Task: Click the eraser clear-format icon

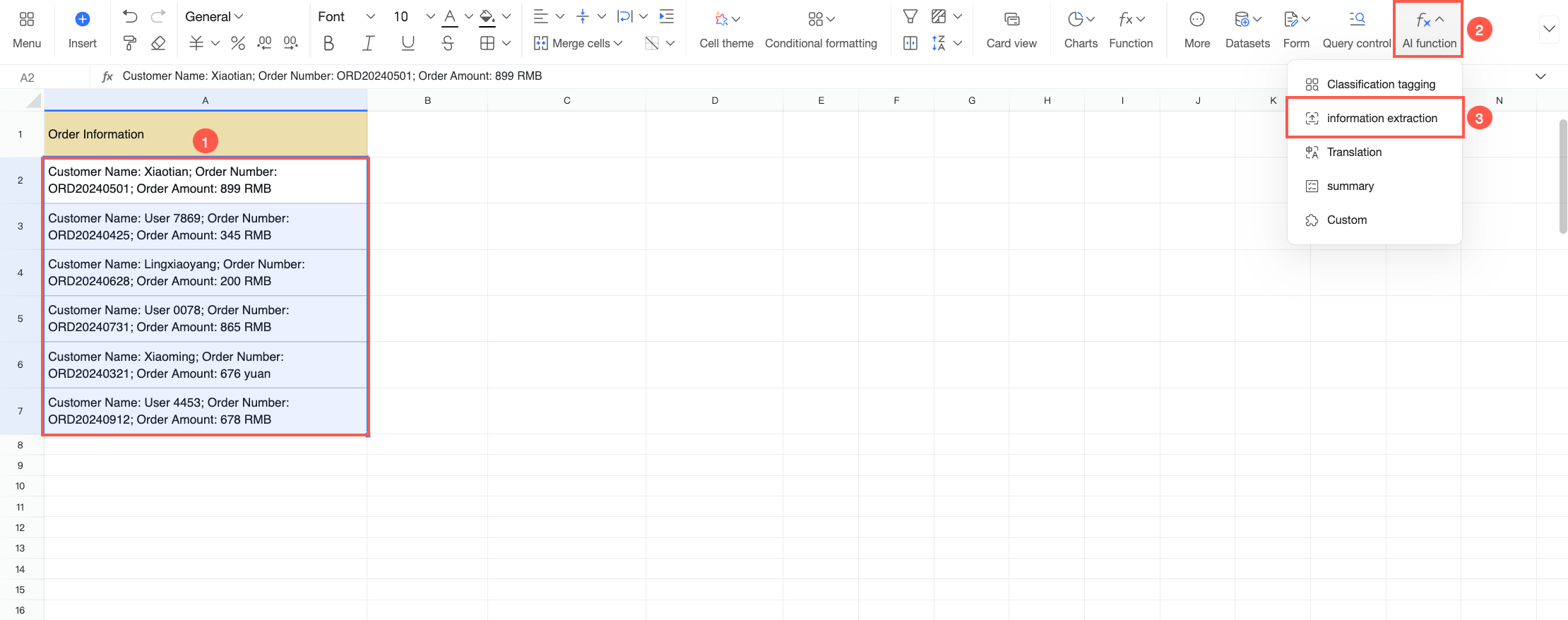Action: coord(158,44)
